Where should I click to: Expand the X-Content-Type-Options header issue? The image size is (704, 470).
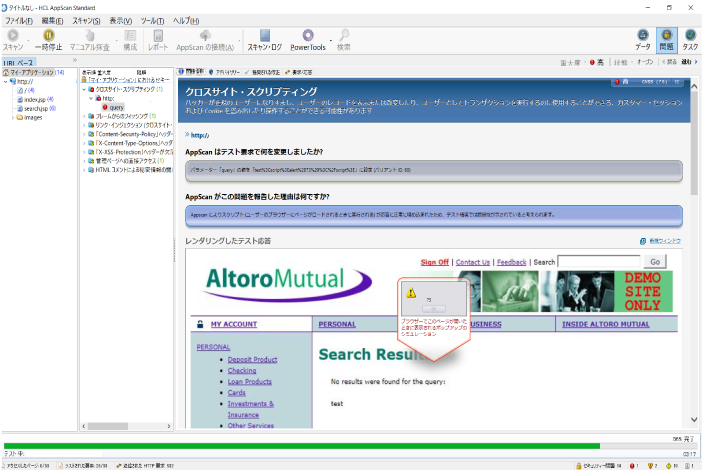click(84, 143)
